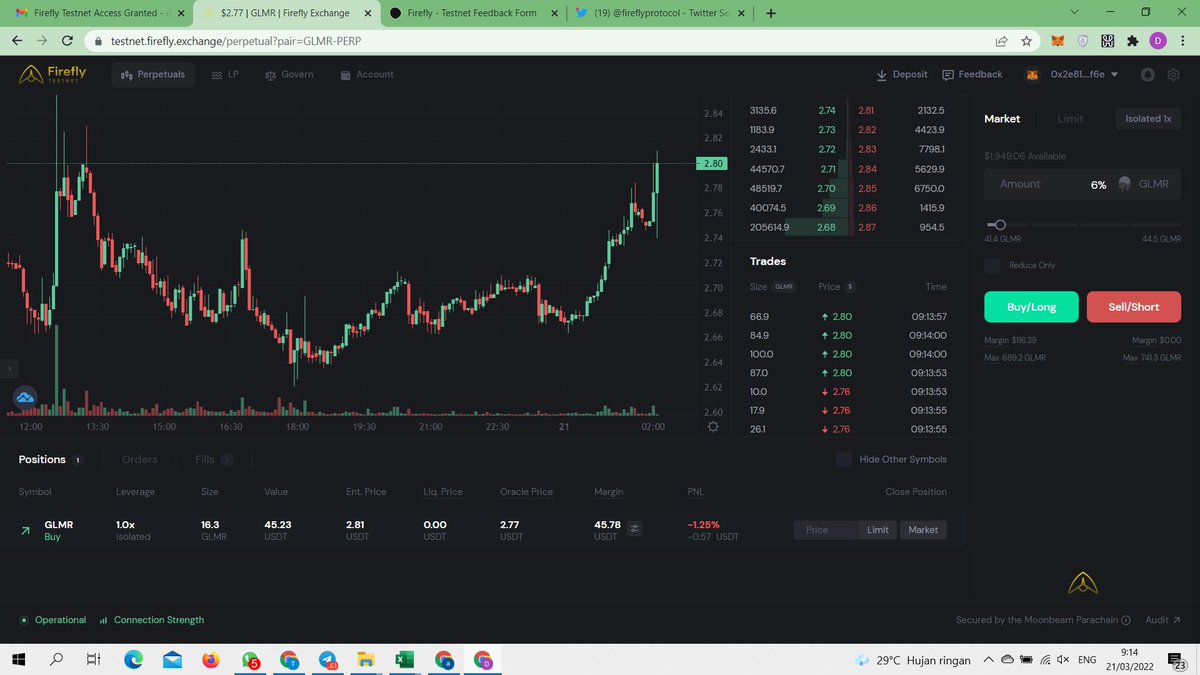Switch to the Fills tab

point(205,459)
